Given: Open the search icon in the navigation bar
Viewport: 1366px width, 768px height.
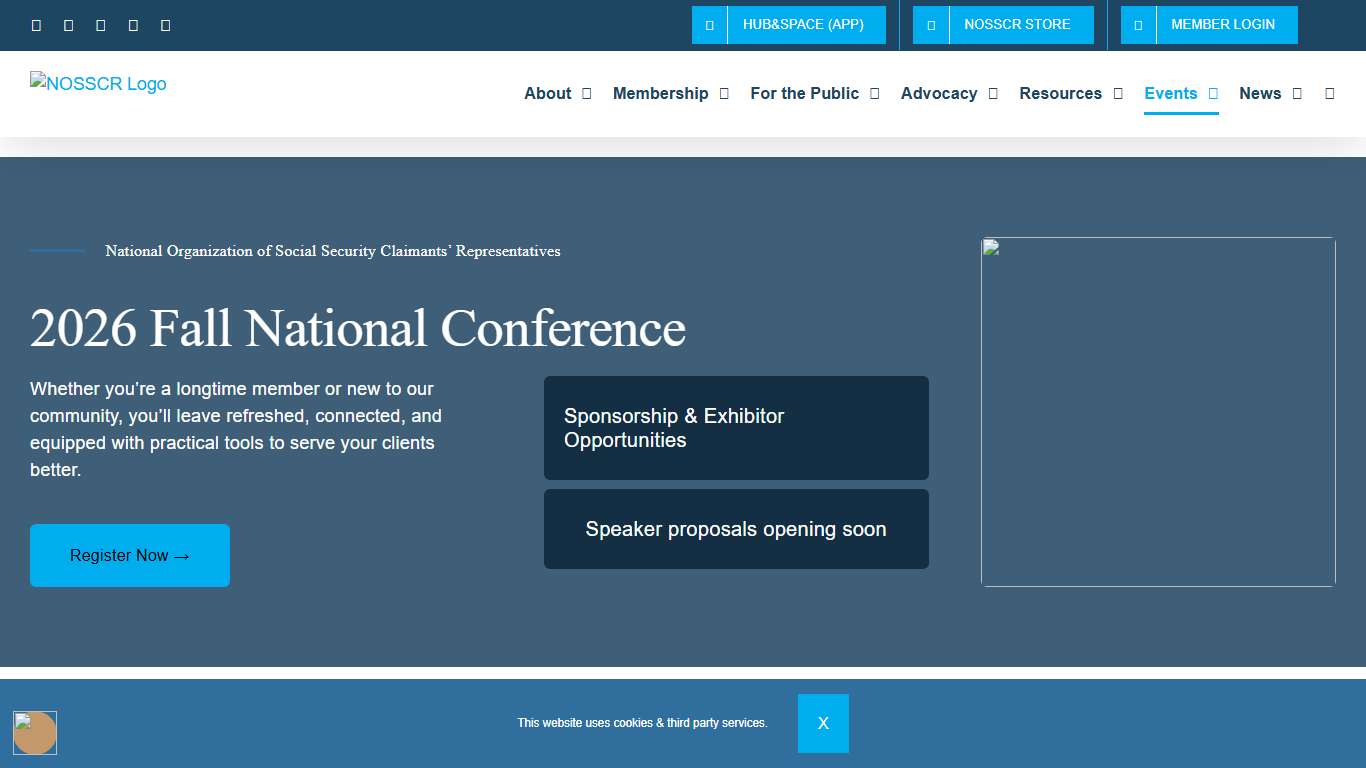Looking at the screenshot, I should point(1329,93).
